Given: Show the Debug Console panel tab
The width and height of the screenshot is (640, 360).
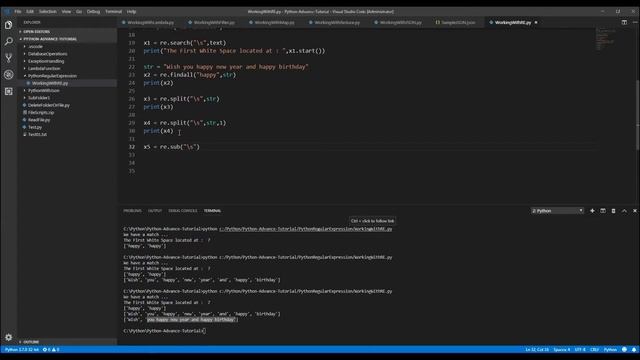Looking at the screenshot, I should click(x=182, y=211).
